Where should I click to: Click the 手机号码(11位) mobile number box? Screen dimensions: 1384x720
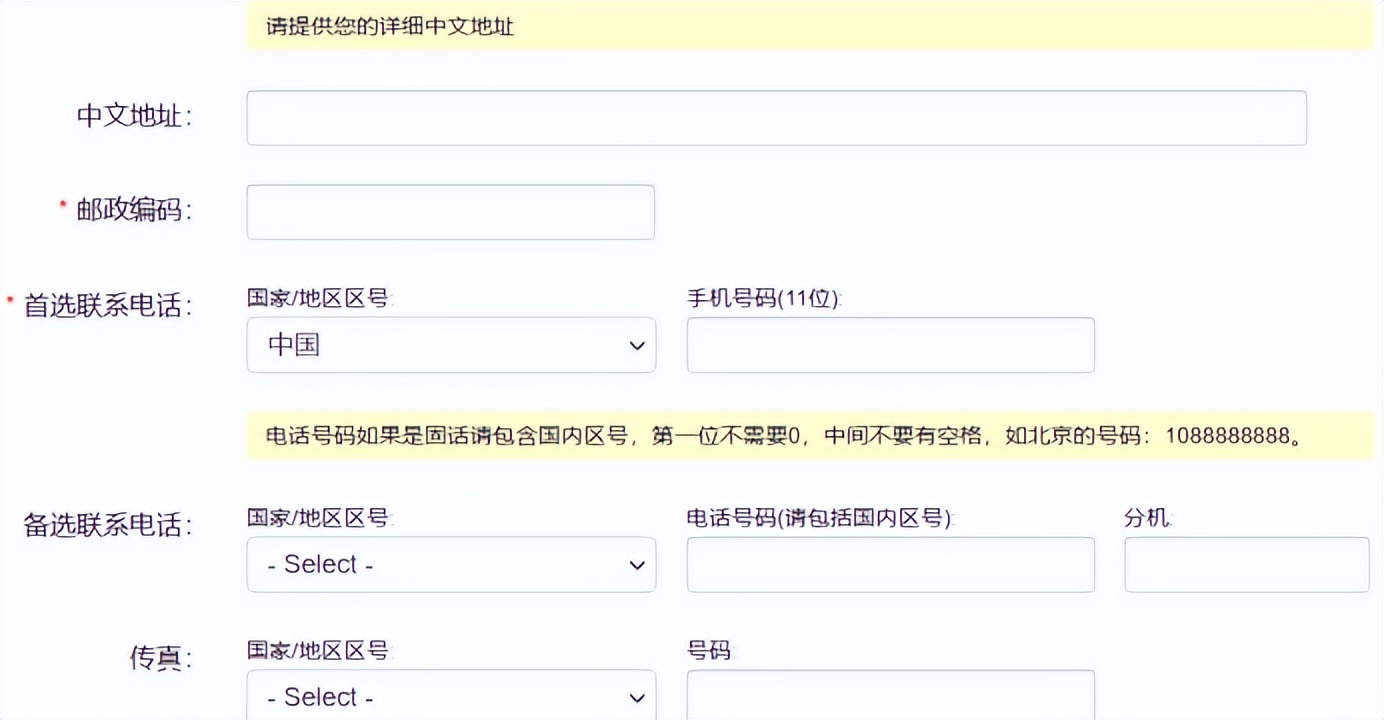point(889,344)
